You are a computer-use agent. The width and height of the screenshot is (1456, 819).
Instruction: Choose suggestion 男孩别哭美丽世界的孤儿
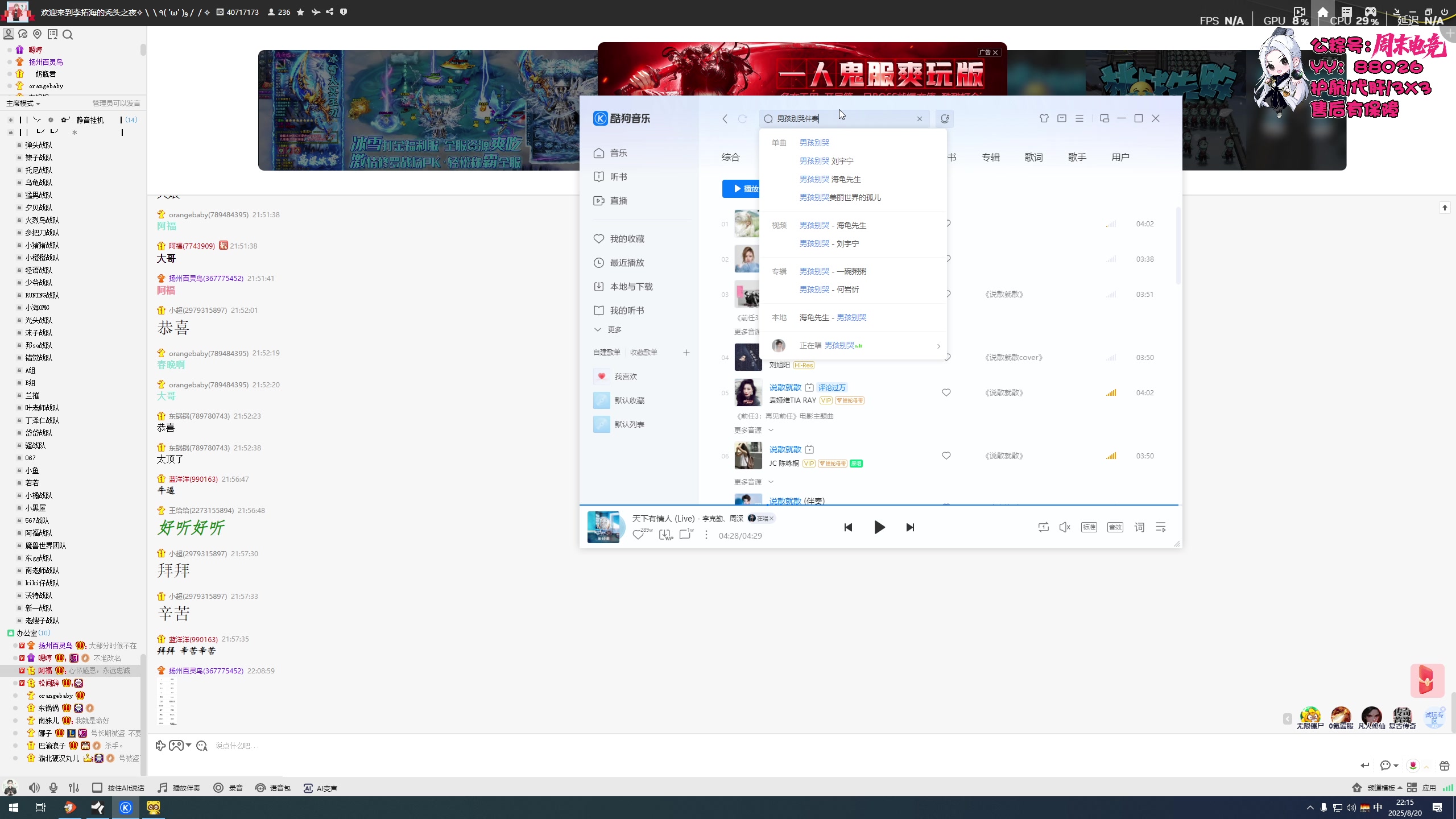click(x=841, y=197)
